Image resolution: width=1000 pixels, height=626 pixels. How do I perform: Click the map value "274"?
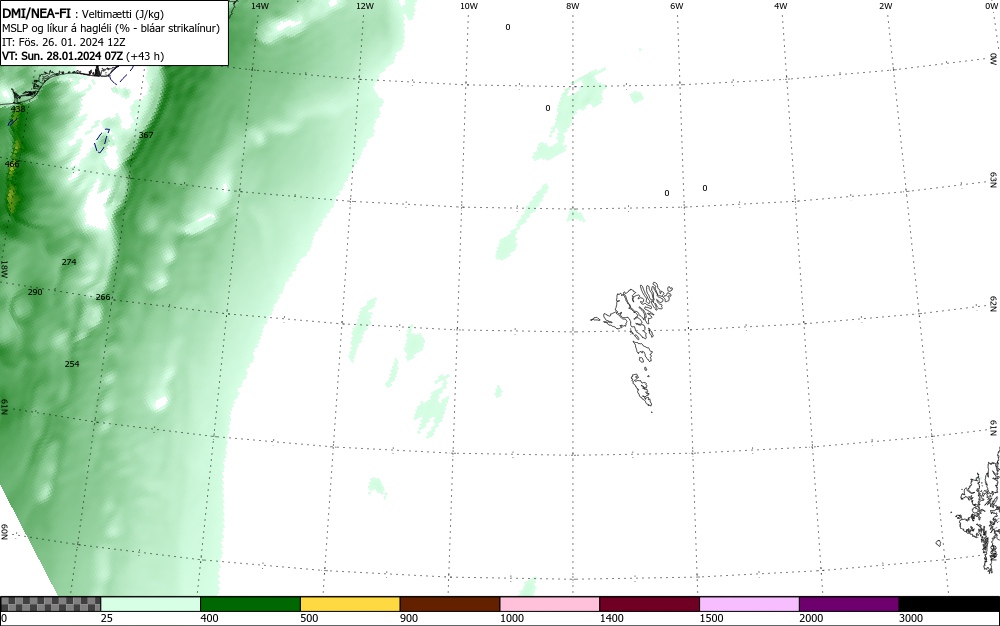69,262
